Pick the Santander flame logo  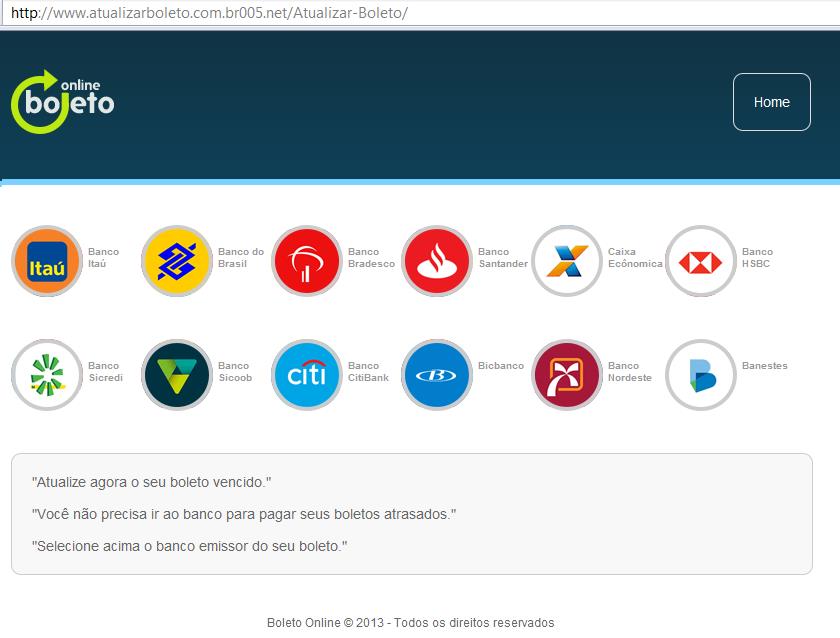pyautogui.click(x=437, y=261)
